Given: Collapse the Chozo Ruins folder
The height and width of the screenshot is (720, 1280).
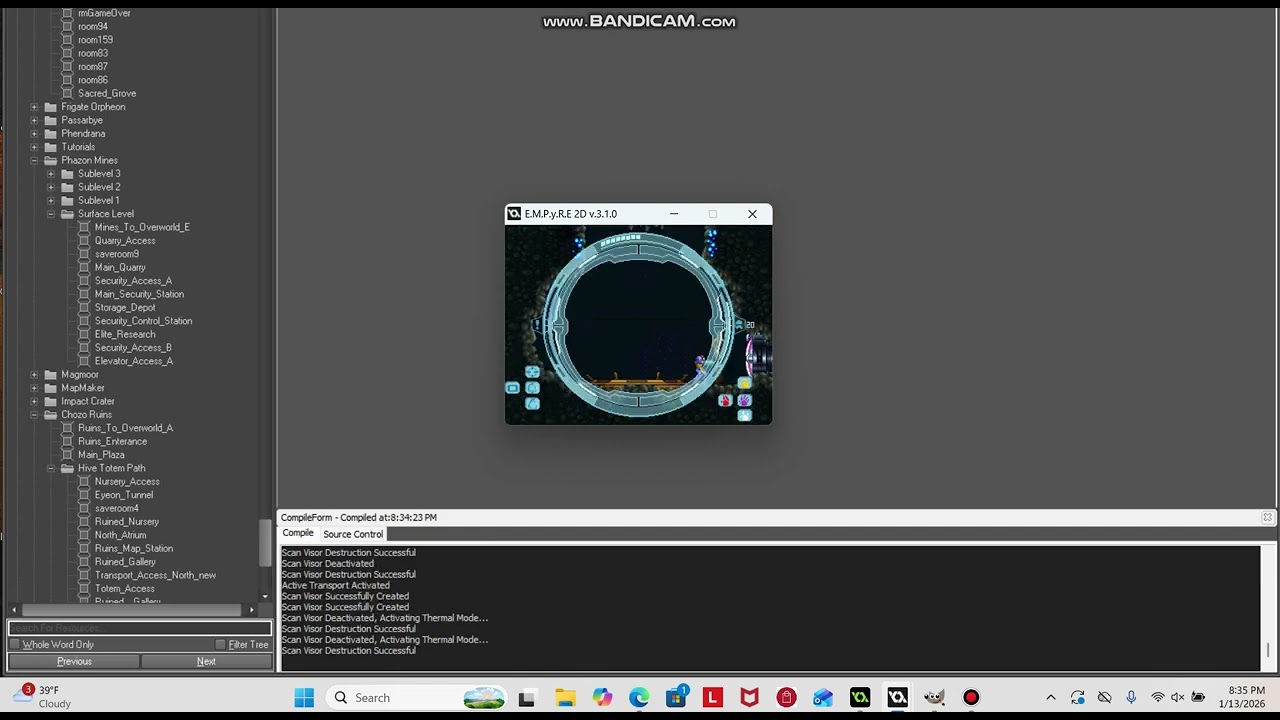Looking at the screenshot, I should click(x=34, y=414).
